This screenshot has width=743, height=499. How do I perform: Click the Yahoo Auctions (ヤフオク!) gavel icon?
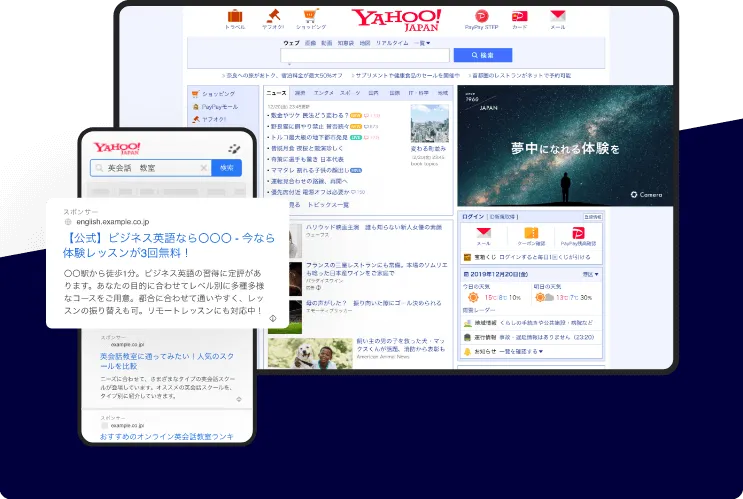pyautogui.click(x=272, y=17)
